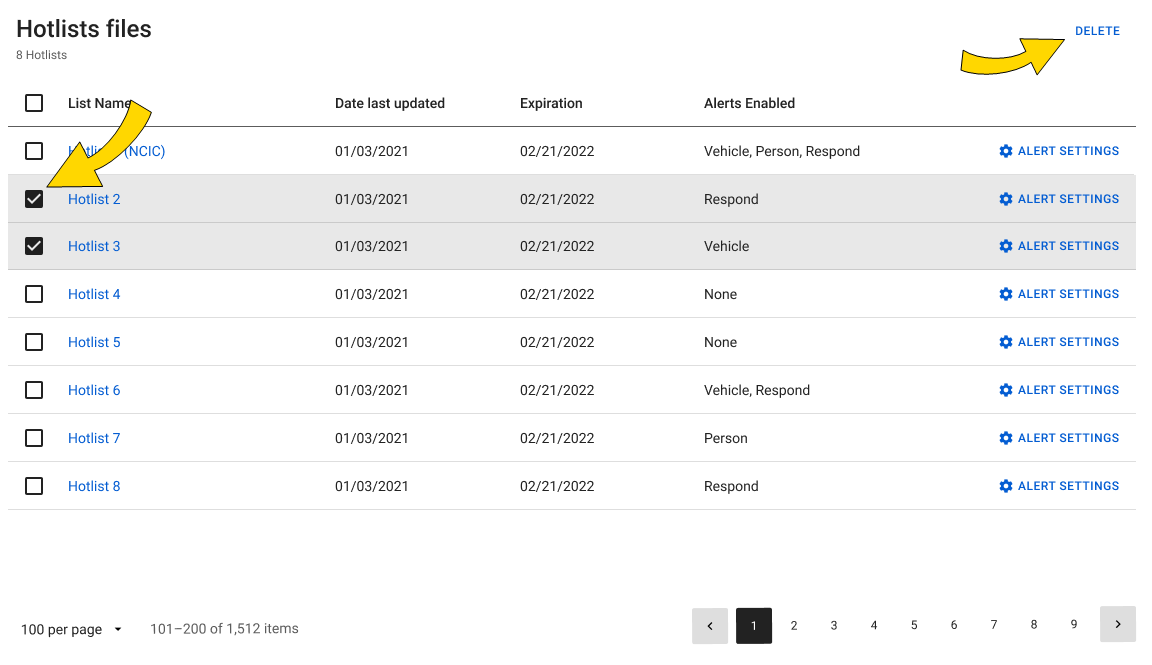Click the gear icon in Hotlist 5 row
This screenshot has width=1152, height=665.
tap(1006, 342)
